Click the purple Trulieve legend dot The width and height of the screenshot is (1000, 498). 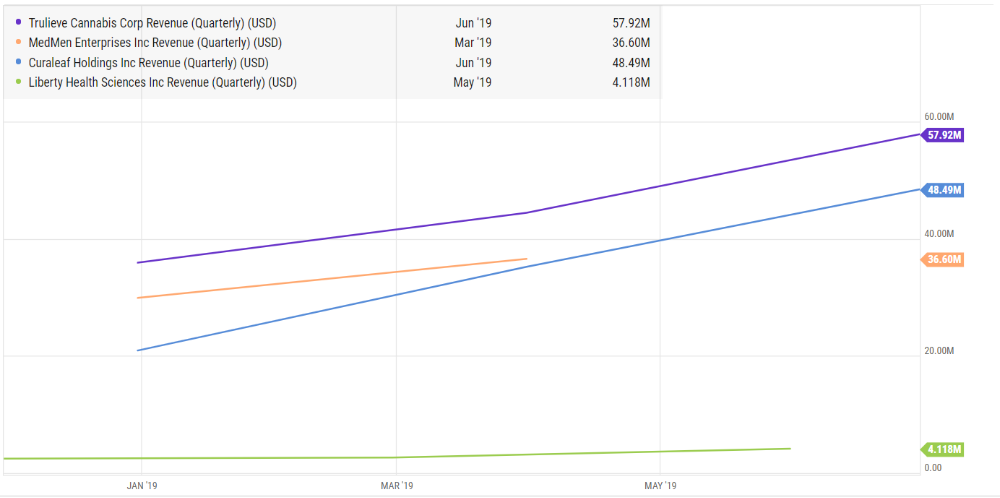pos(18,22)
